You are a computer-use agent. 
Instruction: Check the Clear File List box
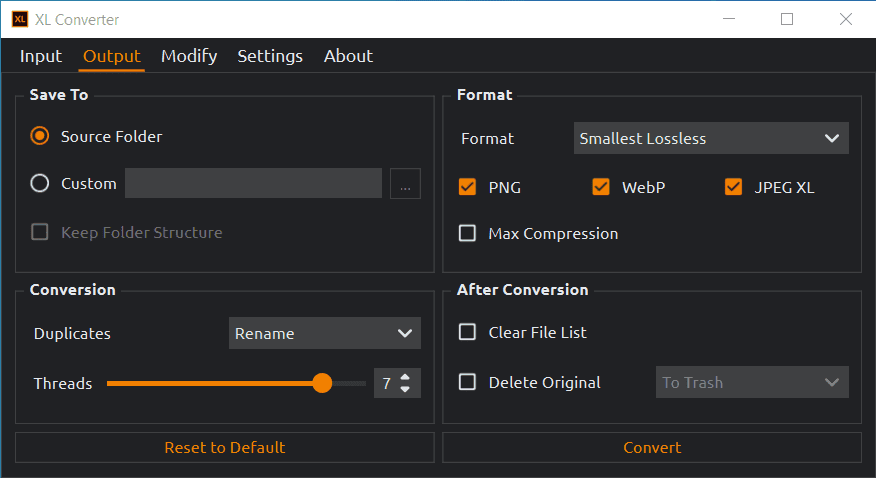[x=467, y=332]
